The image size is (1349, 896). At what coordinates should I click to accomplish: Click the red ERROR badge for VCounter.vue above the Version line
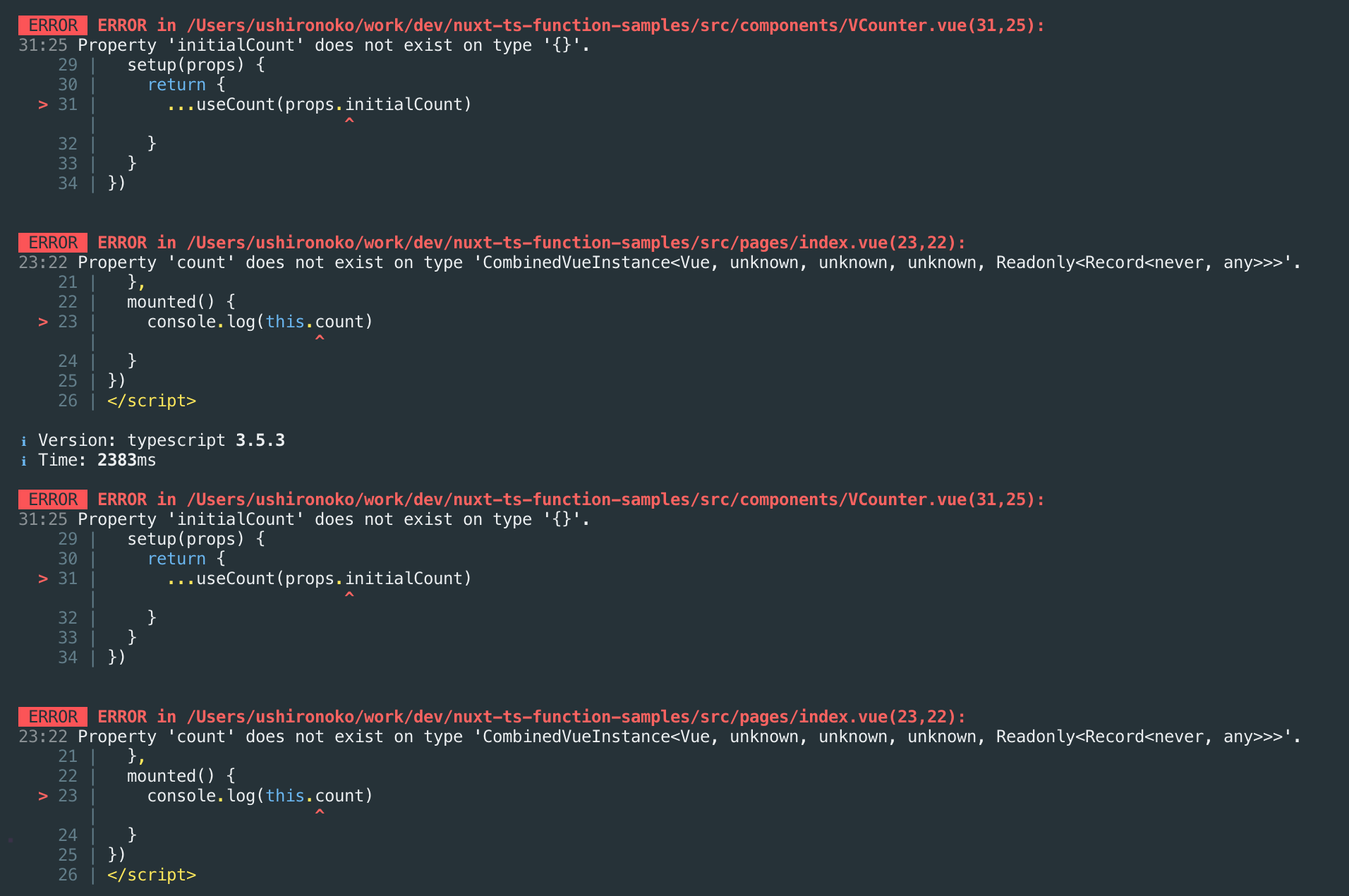[53, 25]
